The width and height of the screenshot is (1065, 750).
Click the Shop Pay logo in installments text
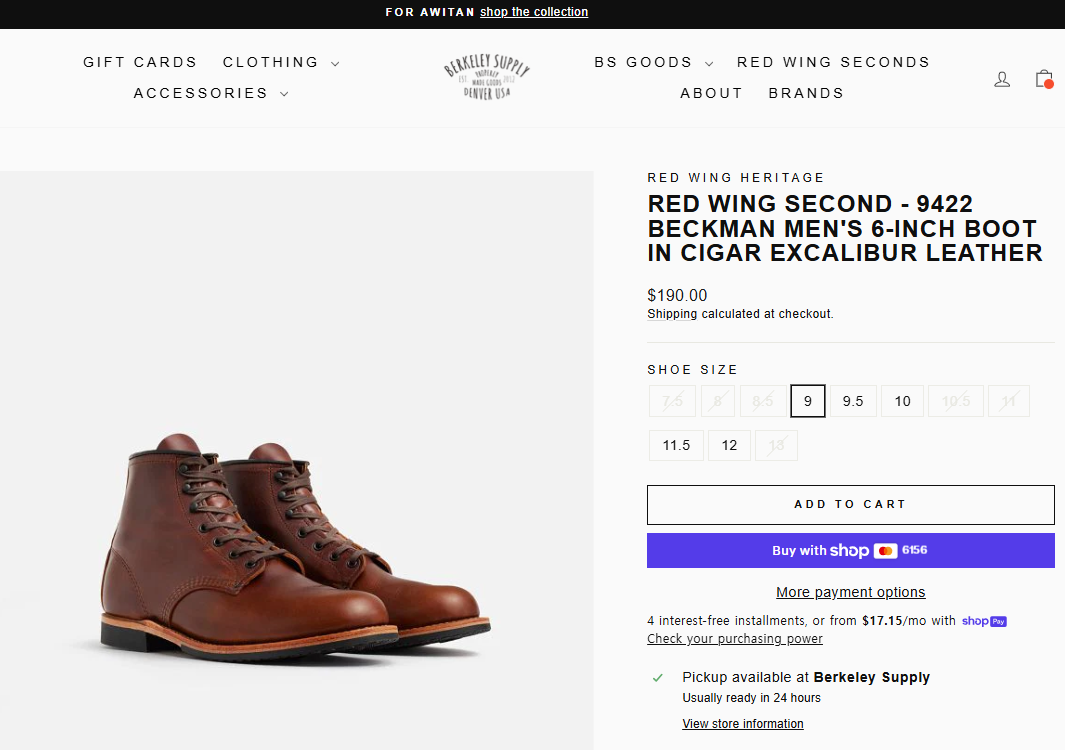tap(984, 621)
